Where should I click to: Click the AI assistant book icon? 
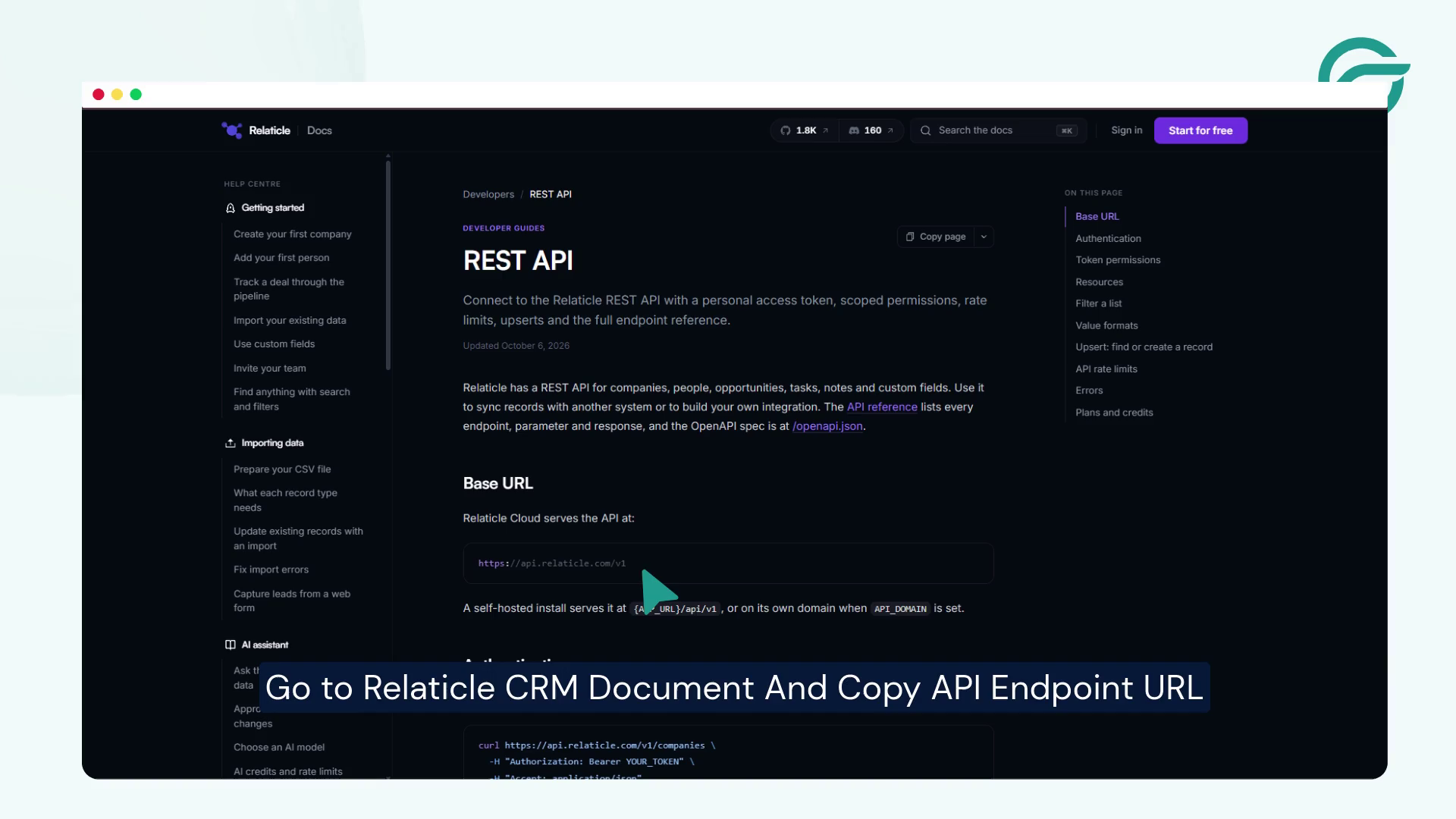[x=231, y=645]
